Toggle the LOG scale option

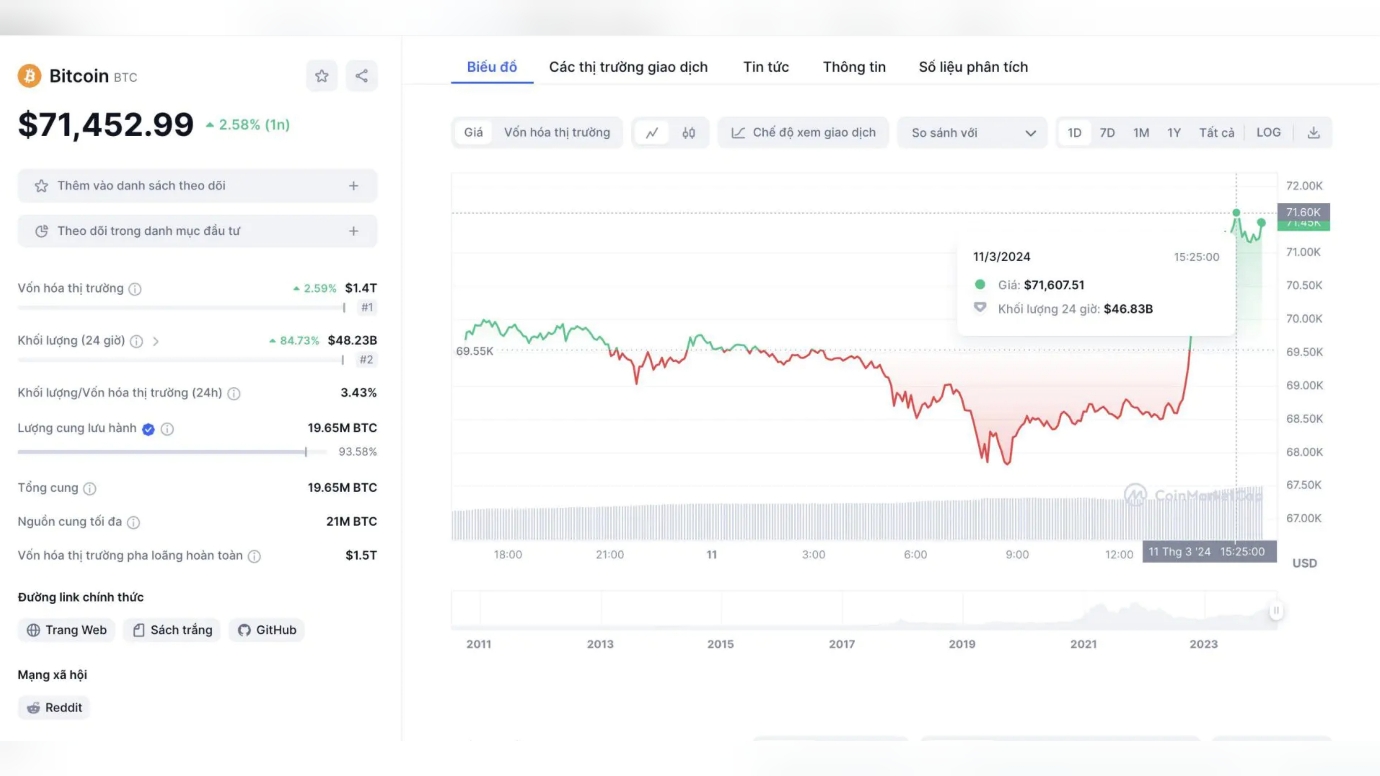point(1268,133)
